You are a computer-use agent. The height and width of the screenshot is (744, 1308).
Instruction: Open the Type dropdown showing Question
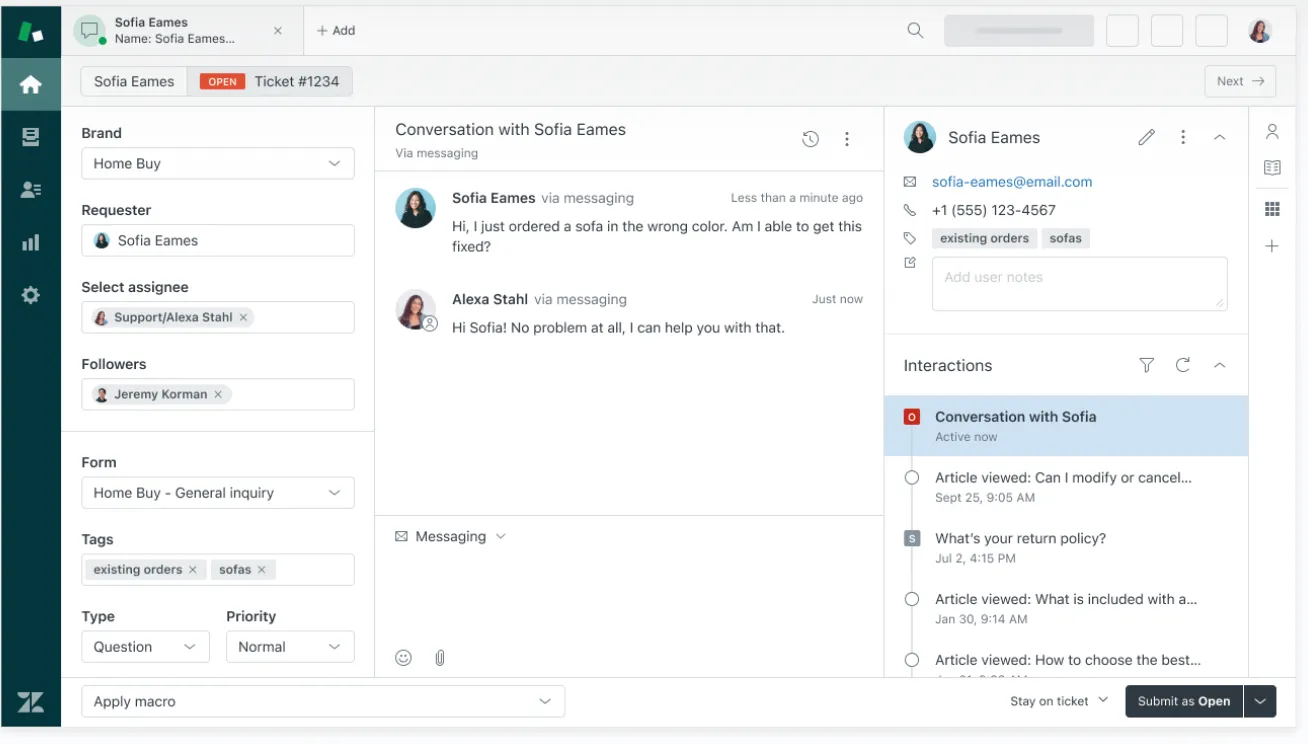(x=146, y=646)
